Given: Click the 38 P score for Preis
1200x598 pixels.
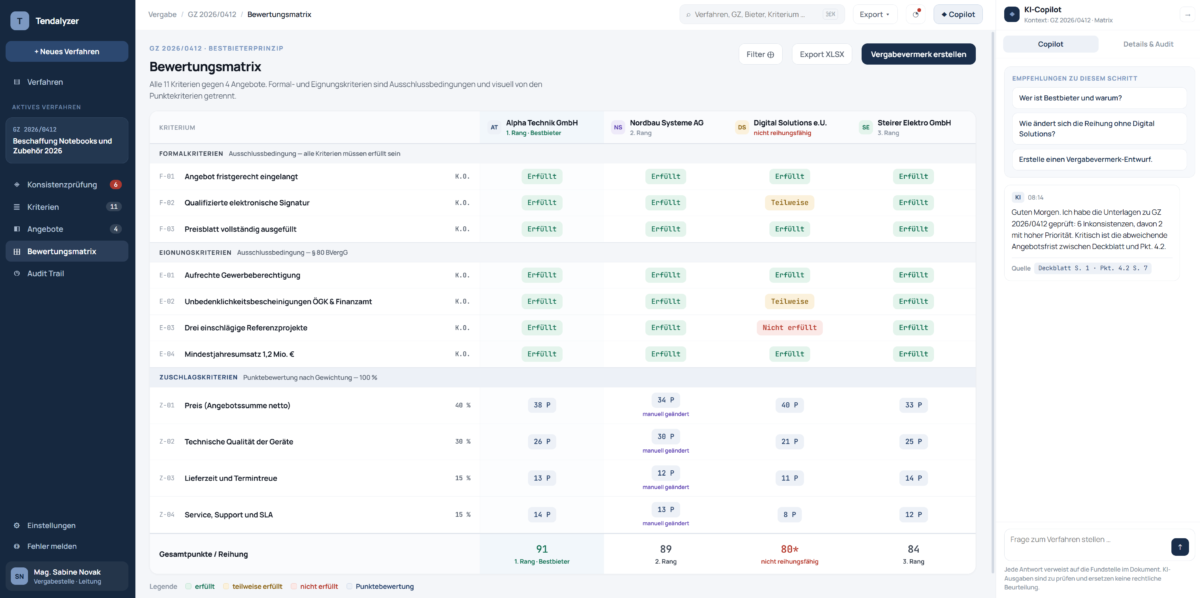Looking at the screenshot, I should tap(542, 405).
